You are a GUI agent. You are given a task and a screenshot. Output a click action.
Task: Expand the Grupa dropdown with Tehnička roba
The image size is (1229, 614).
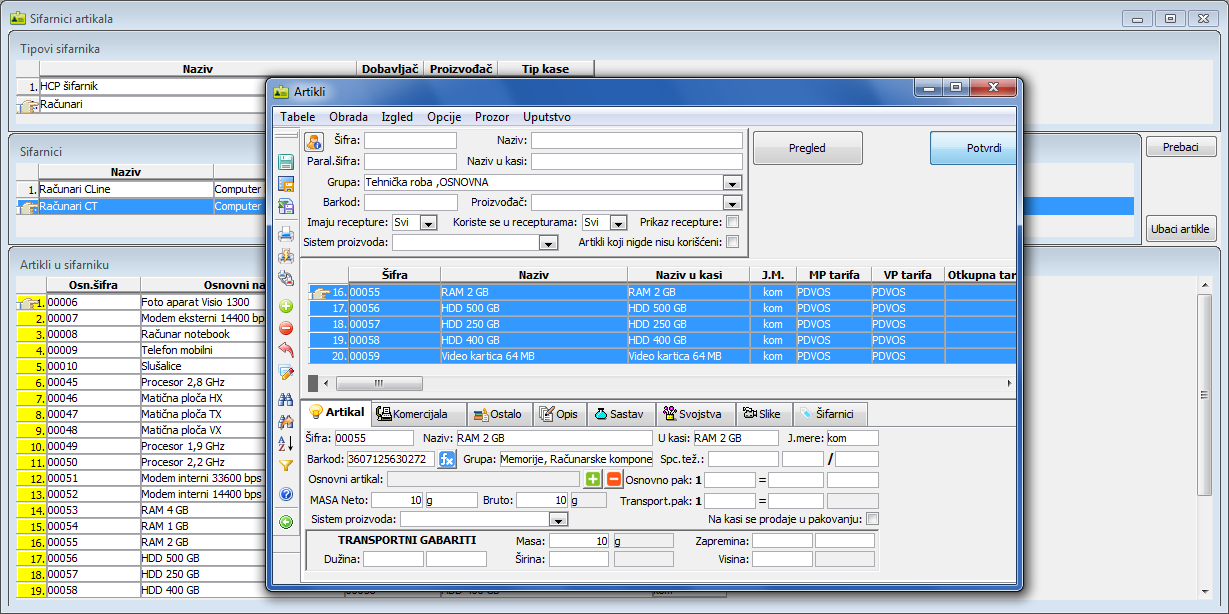[732, 183]
